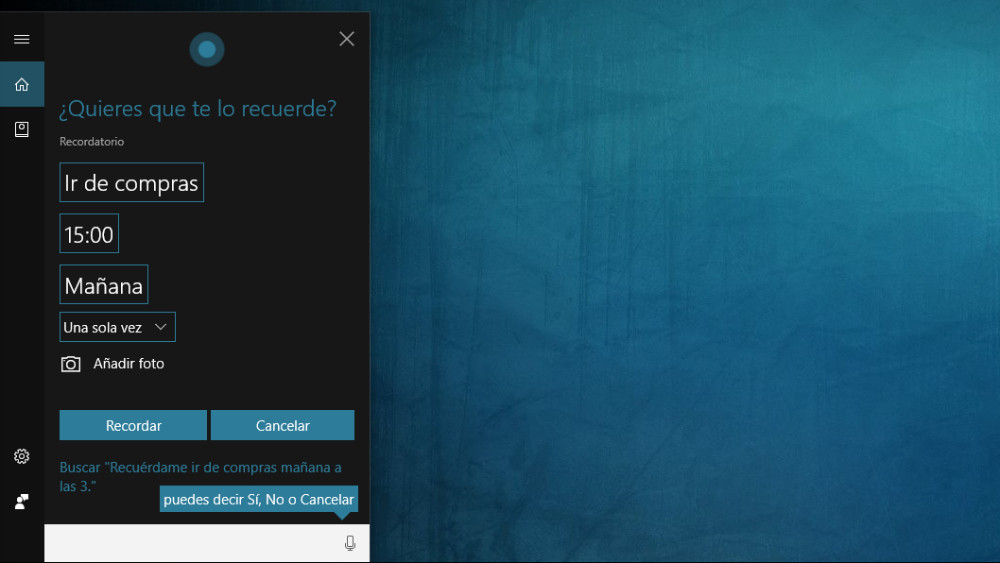Open the hamburger menu in Cortana sidebar
This screenshot has height=563, width=1000.
tap(22, 40)
